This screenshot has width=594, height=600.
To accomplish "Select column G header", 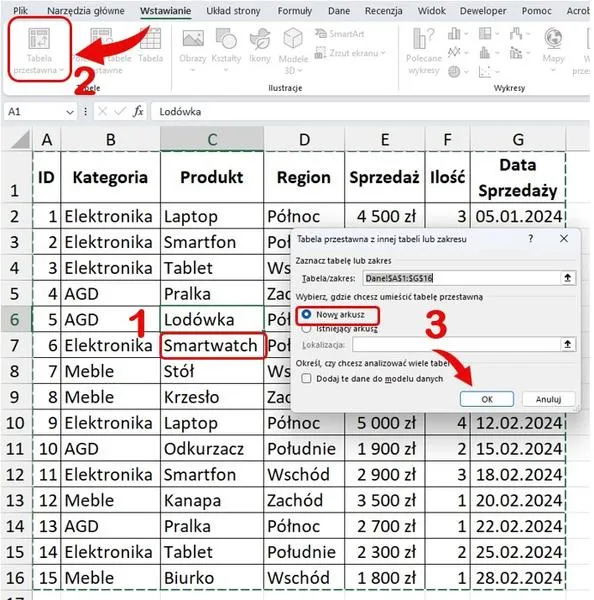I will coord(518,139).
